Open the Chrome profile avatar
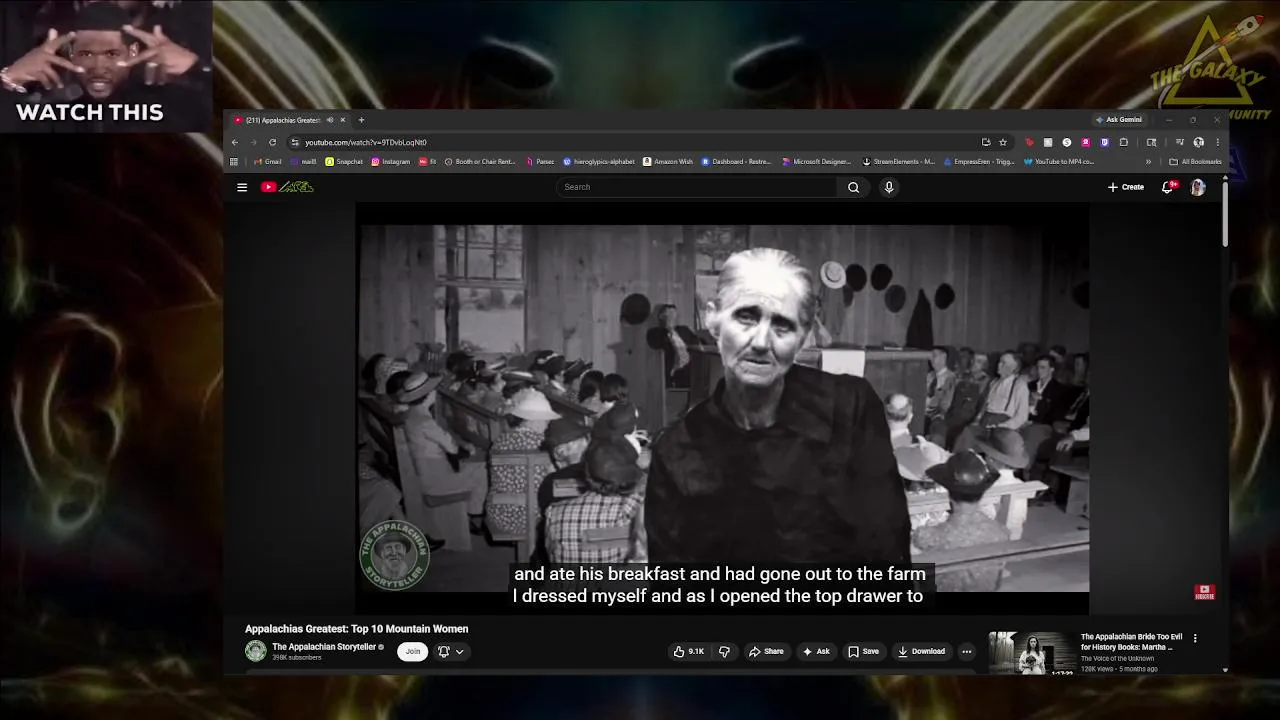 click(1198, 142)
